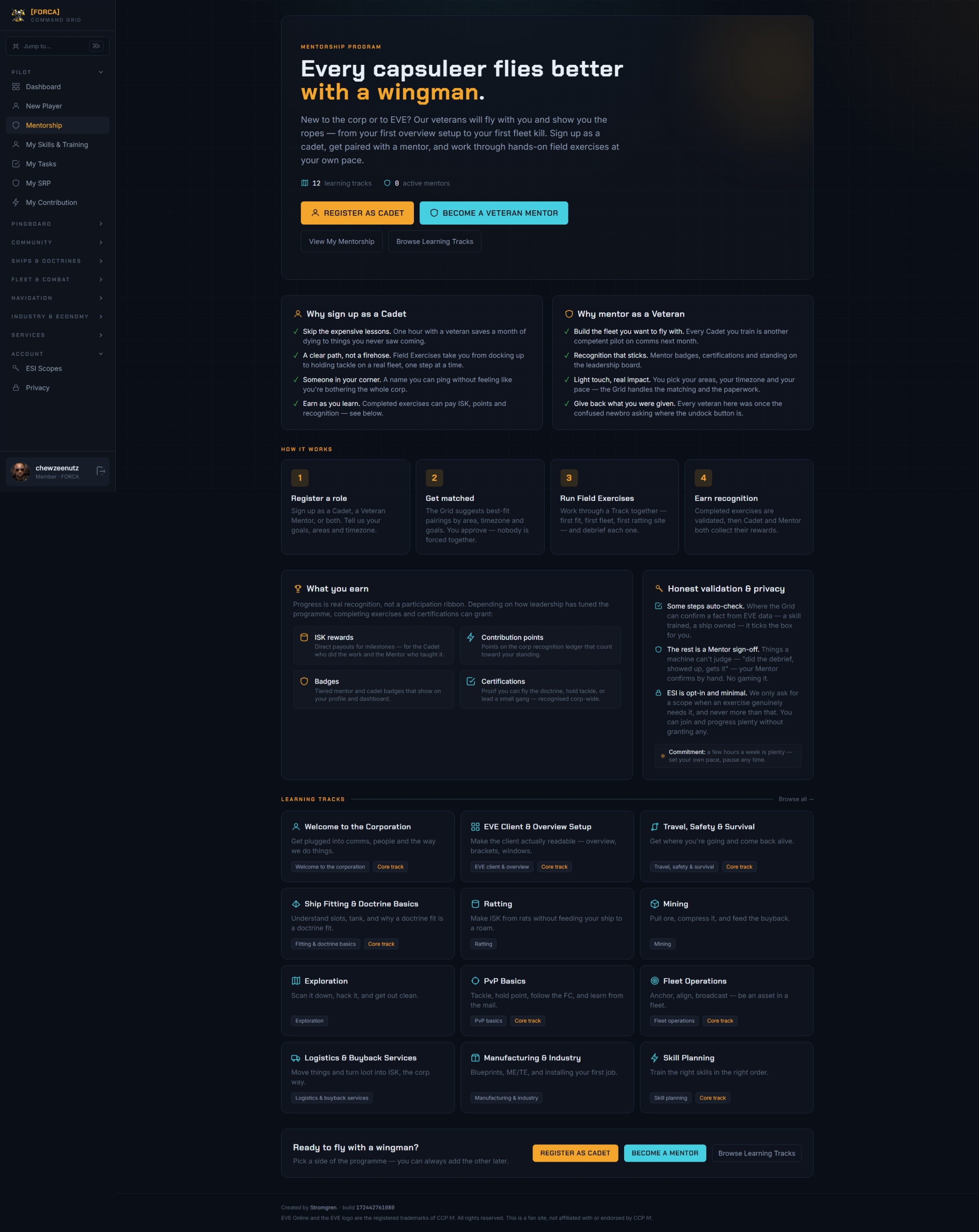Click the map icon beside 12 learning tracks
The width and height of the screenshot is (979, 1232).
(x=304, y=183)
